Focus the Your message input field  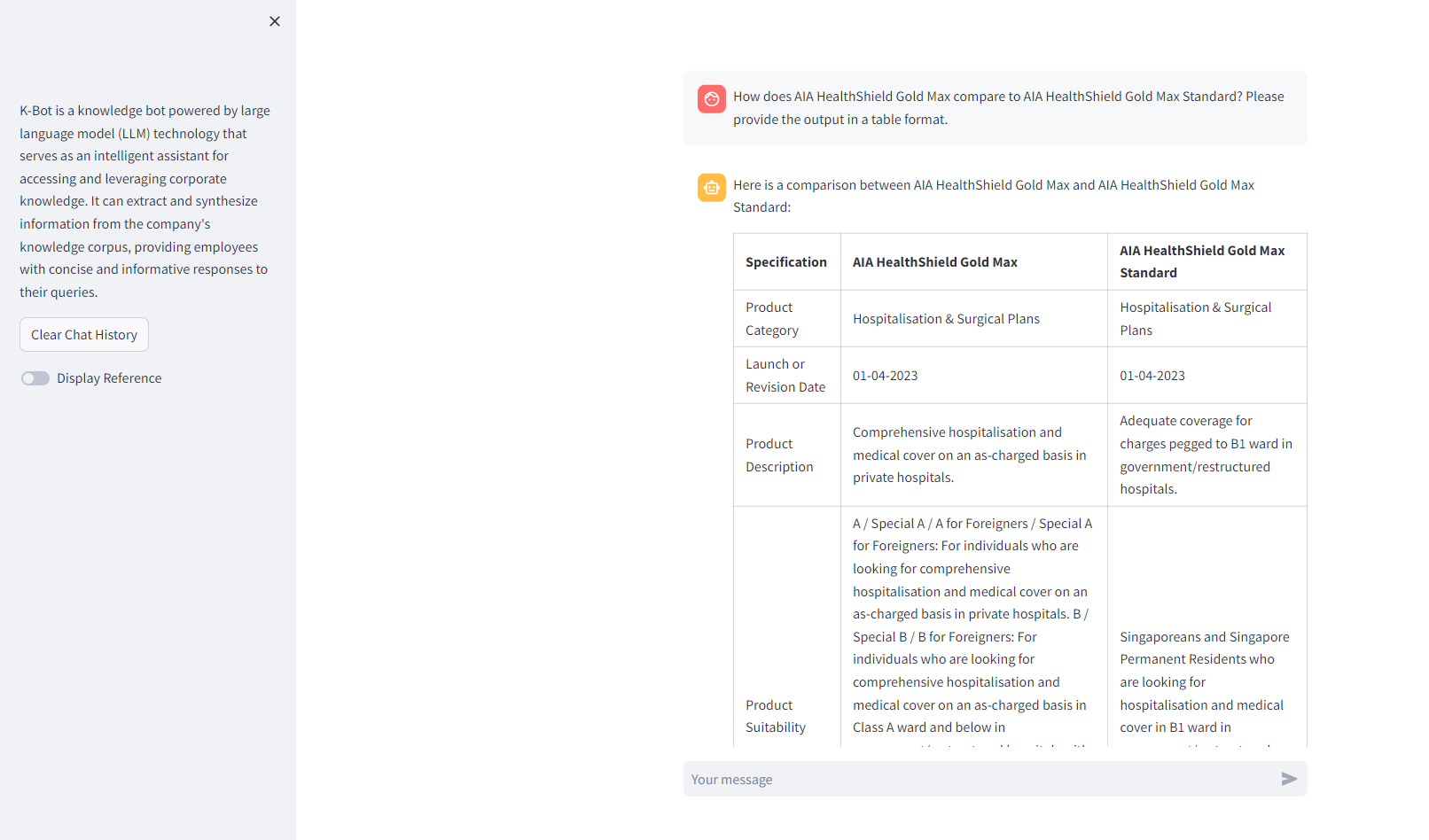click(980, 779)
